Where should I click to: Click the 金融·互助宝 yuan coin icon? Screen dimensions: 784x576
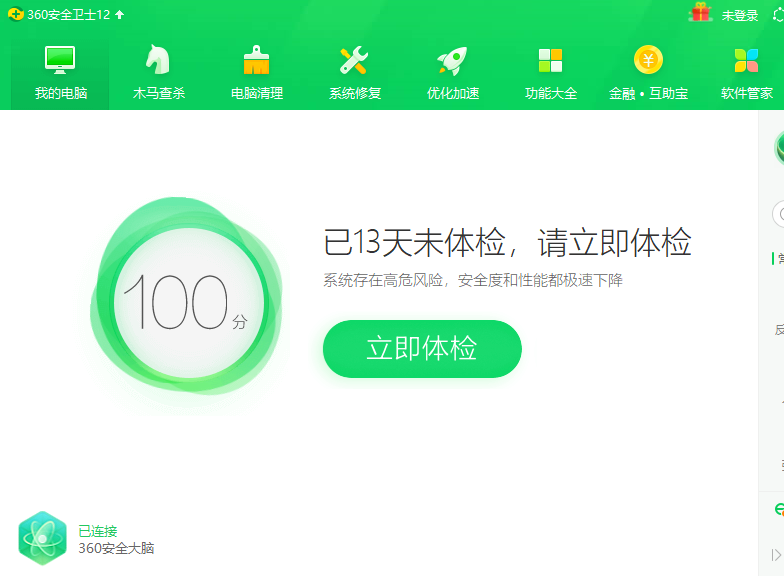coord(648,60)
